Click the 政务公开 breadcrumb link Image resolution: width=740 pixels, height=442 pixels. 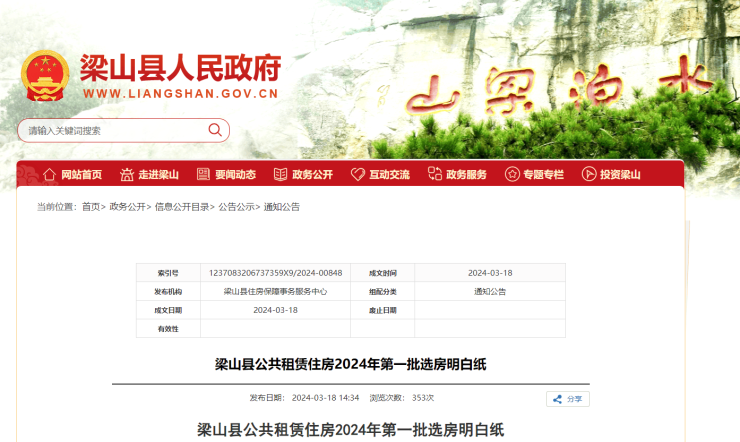[x=127, y=207]
